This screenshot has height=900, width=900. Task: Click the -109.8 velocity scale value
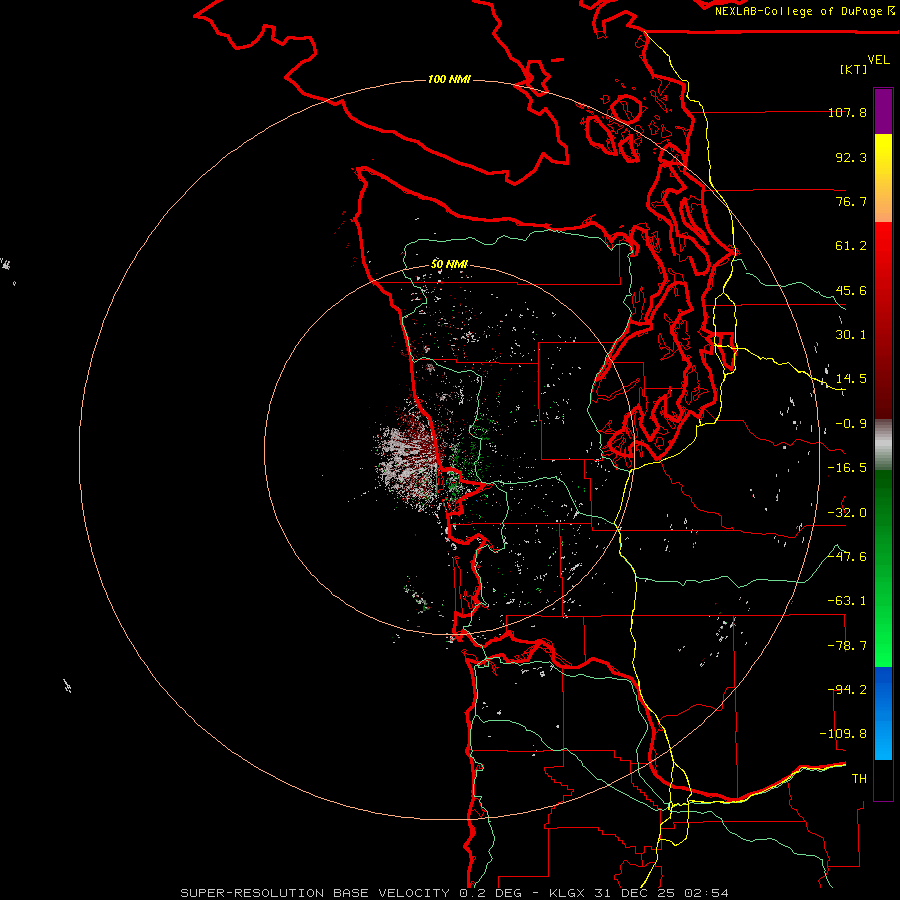pyautogui.click(x=843, y=734)
